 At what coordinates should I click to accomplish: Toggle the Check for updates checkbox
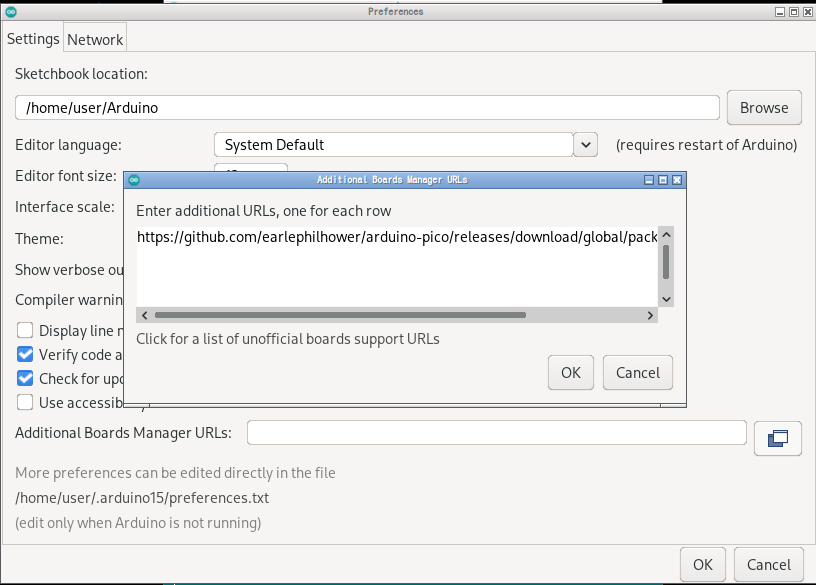pyautogui.click(x=25, y=378)
